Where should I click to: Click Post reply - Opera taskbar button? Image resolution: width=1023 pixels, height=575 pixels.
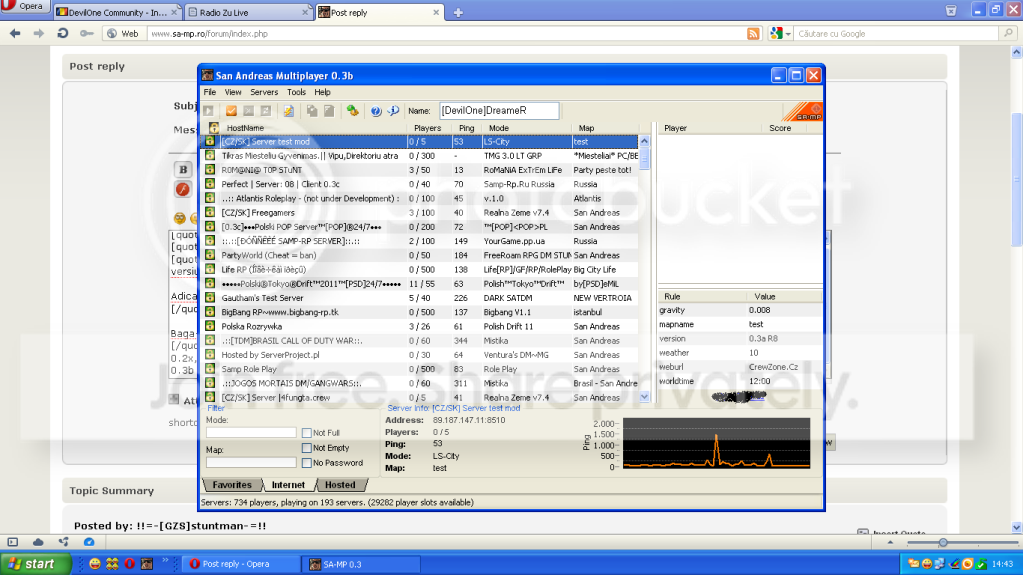click(x=241, y=564)
